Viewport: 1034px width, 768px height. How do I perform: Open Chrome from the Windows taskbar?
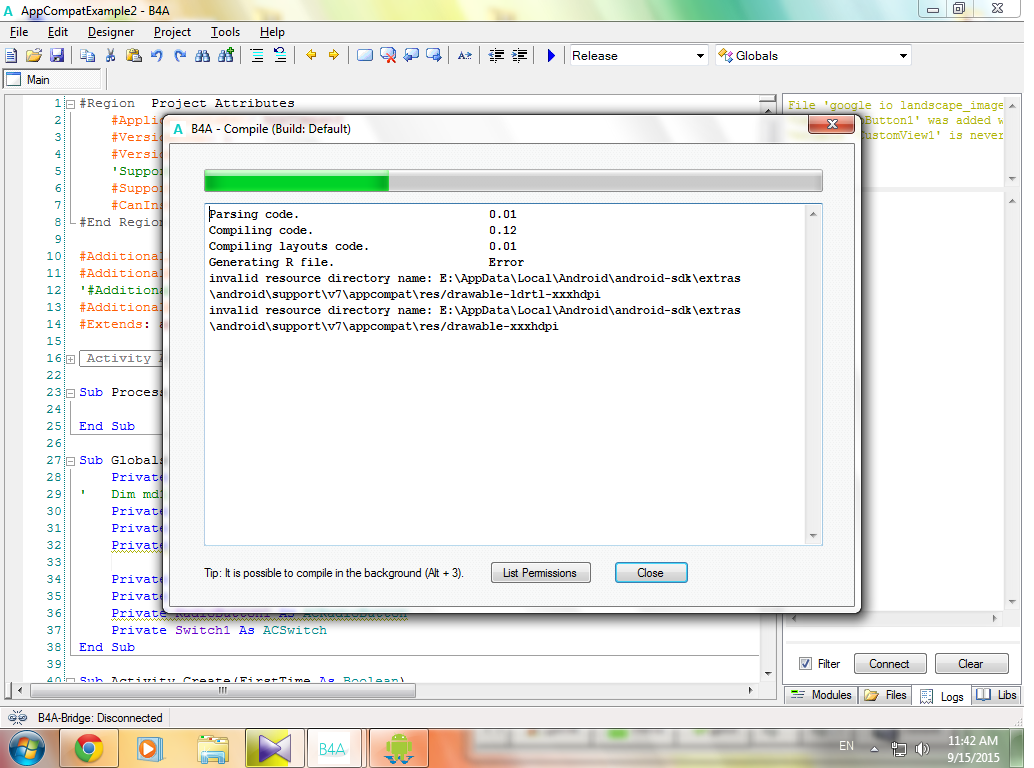tap(89, 747)
